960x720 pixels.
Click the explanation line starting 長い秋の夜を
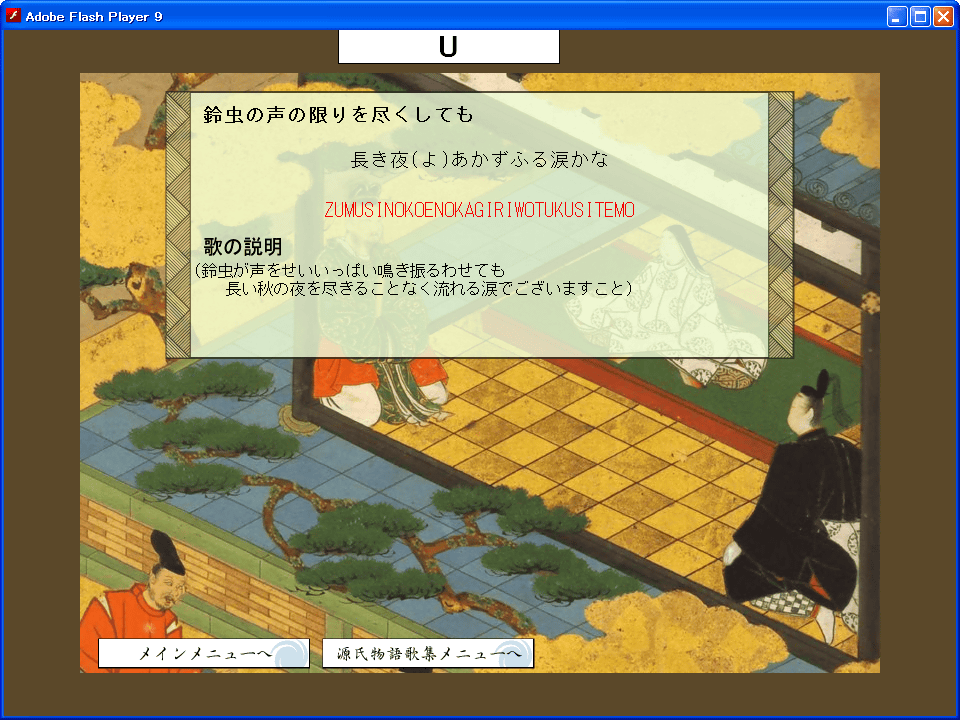click(429, 288)
